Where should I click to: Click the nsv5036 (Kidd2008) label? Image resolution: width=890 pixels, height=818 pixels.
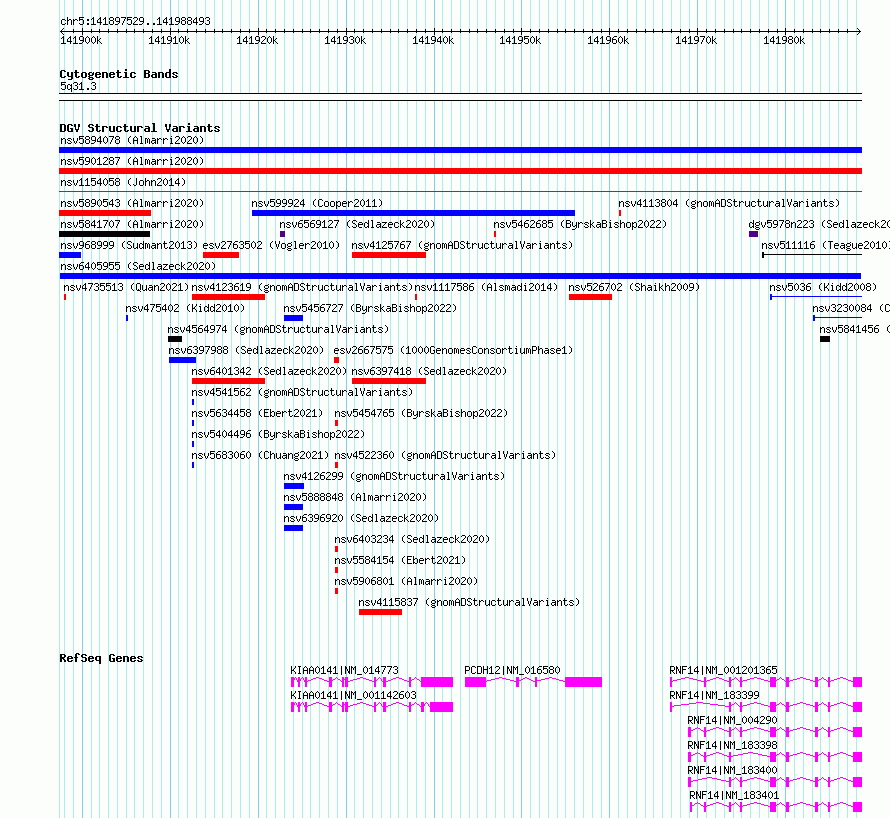tap(823, 287)
